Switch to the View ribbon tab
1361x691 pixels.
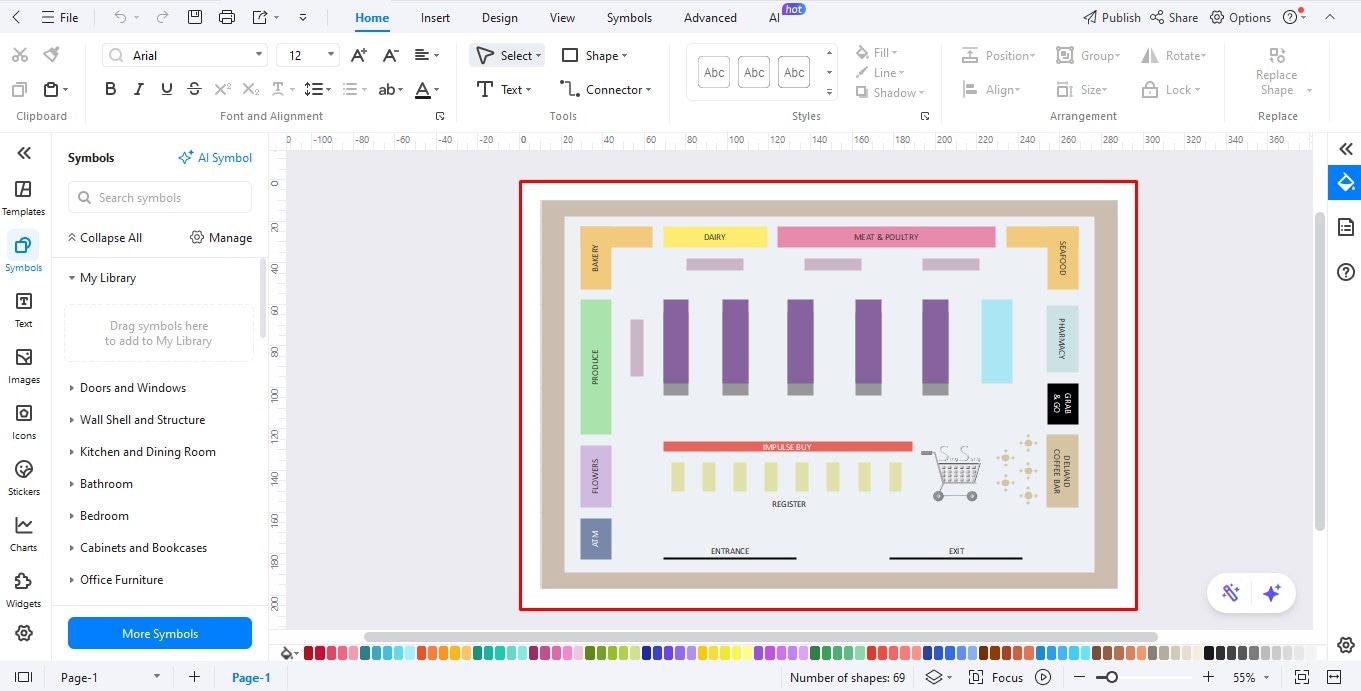pos(562,17)
